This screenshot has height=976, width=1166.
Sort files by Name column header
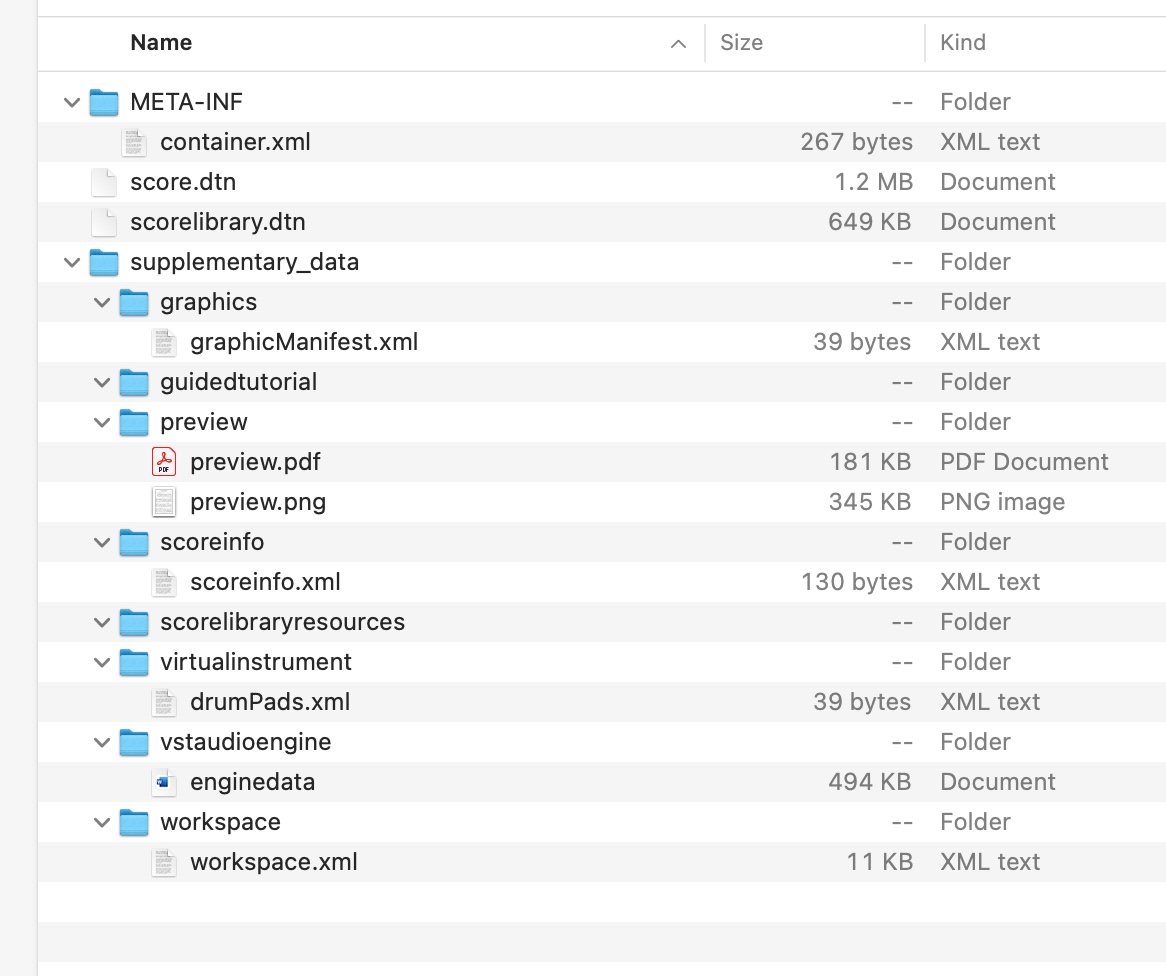tap(161, 43)
